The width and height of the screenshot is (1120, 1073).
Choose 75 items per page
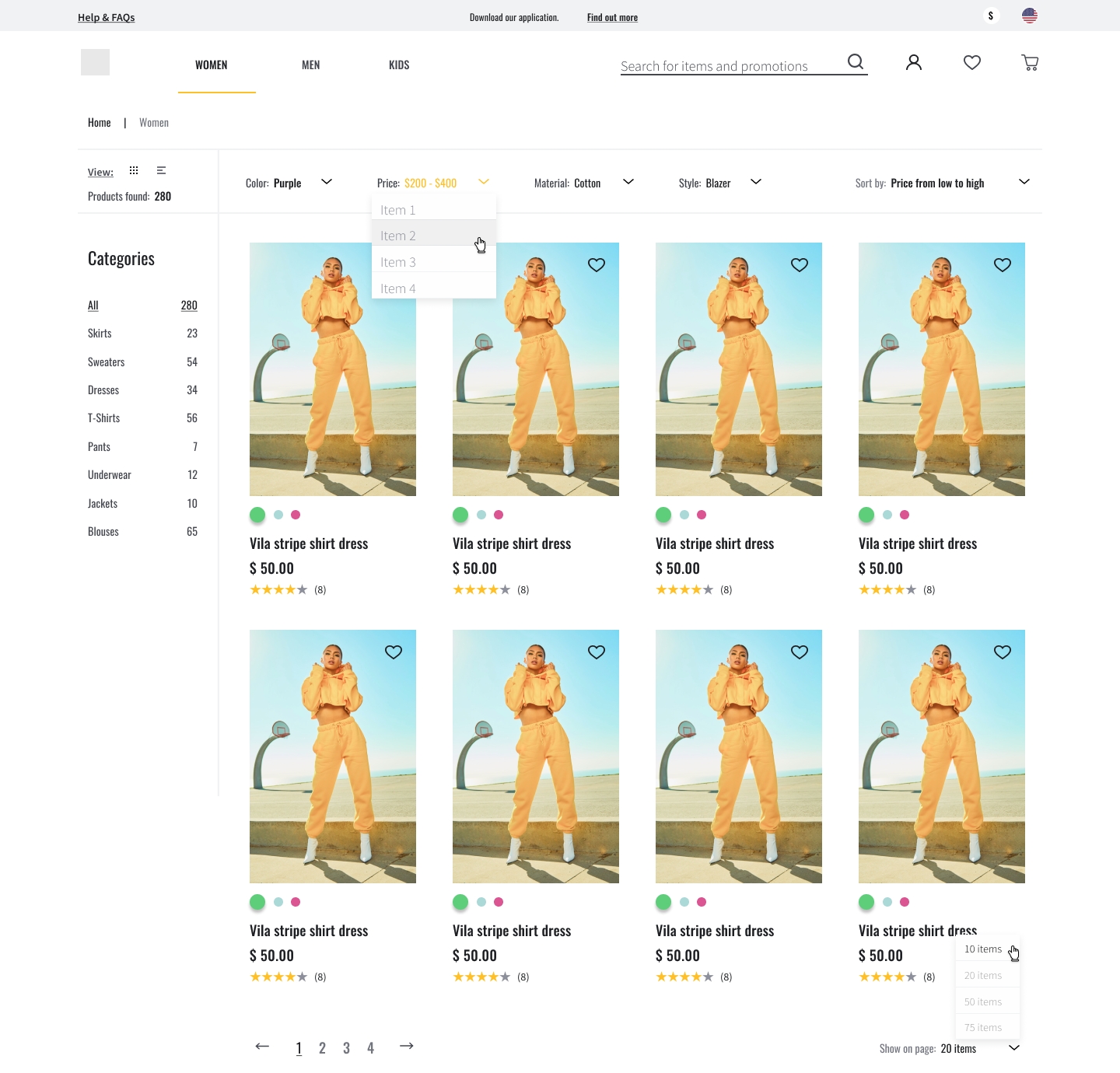pyautogui.click(x=987, y=1027)
